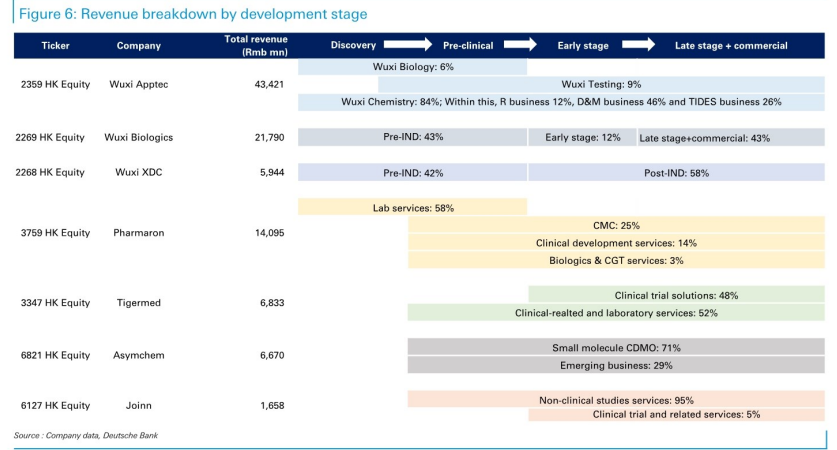Click the 'Wuxi Testing: 9%' bar
Image resolution: width=837 pixels, height=450 pixels.
pos(601,84)
